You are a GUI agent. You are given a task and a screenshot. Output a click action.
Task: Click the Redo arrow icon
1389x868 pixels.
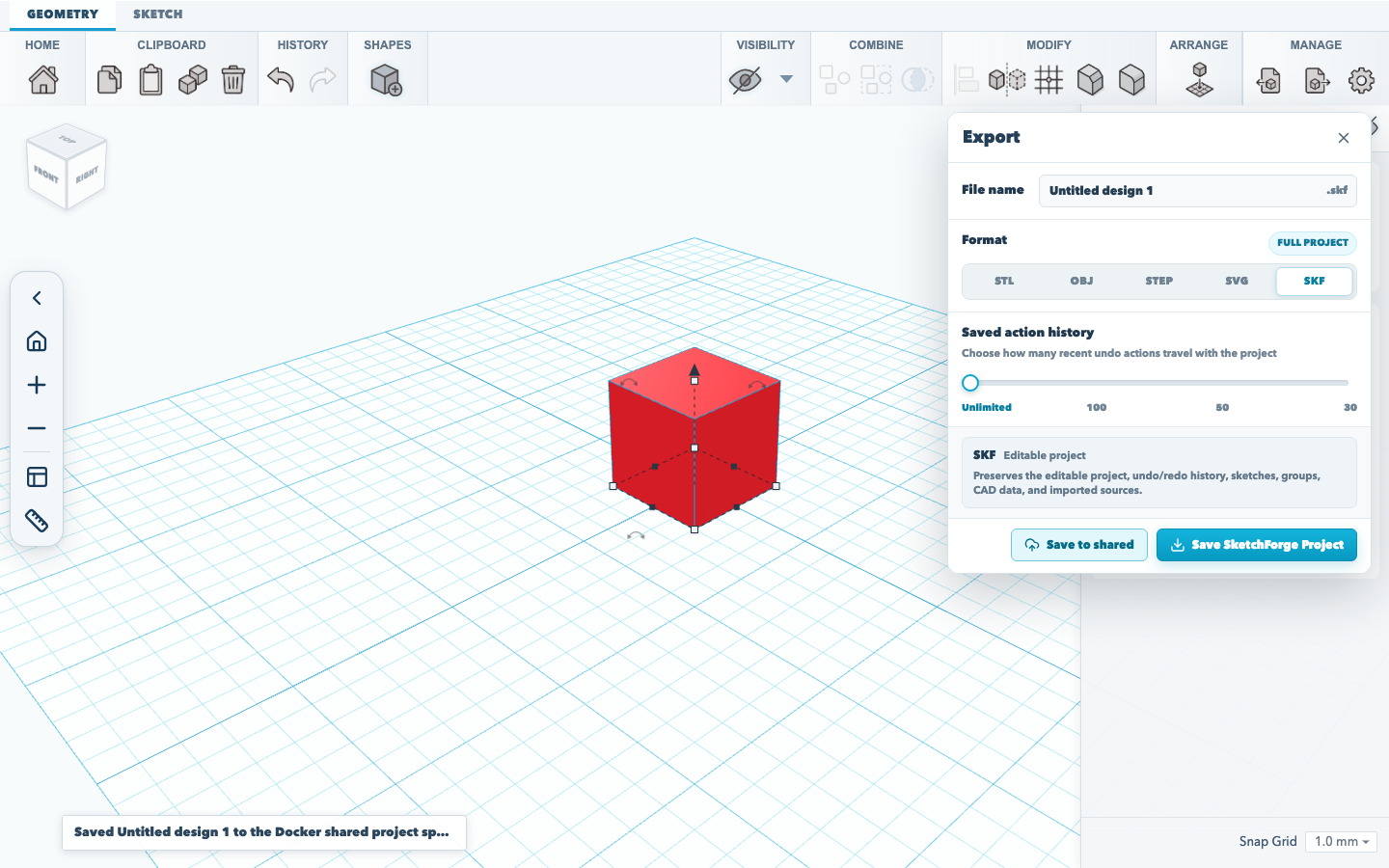click(323, 80)
